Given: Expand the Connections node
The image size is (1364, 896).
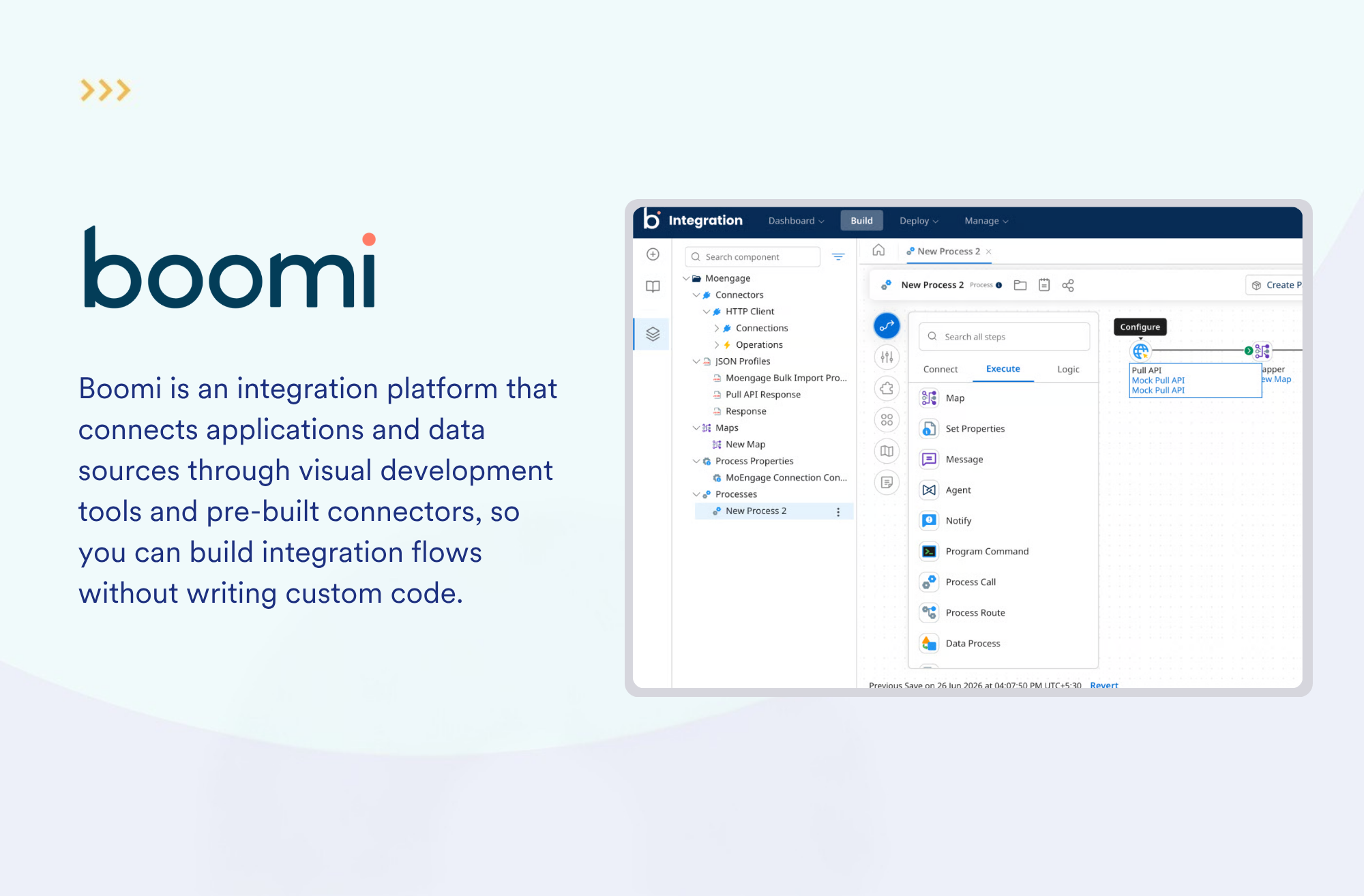Looking at the screenshot, I should tap(717, 328).
